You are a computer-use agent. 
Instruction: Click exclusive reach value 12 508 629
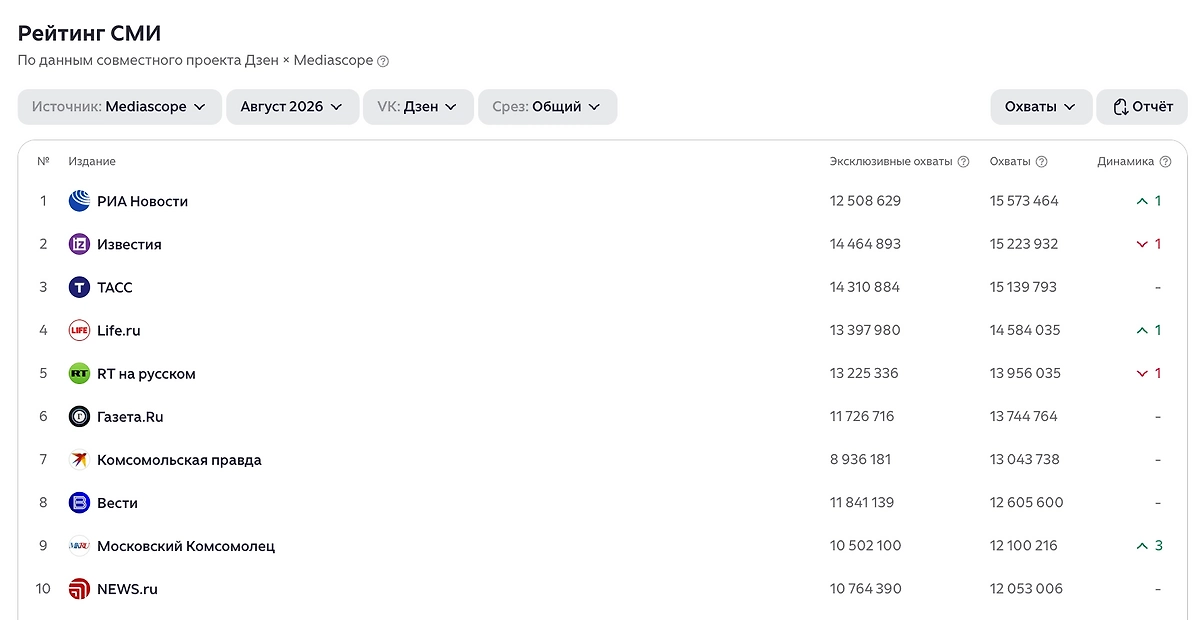click(x=865, y=201)
